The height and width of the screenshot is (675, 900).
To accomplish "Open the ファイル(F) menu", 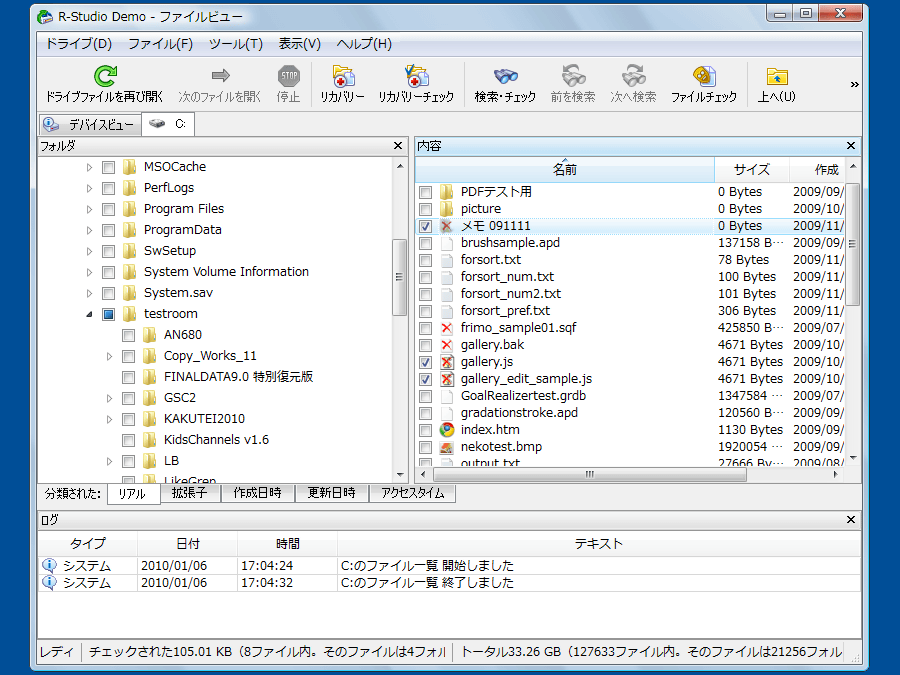I will coord(160,44).
